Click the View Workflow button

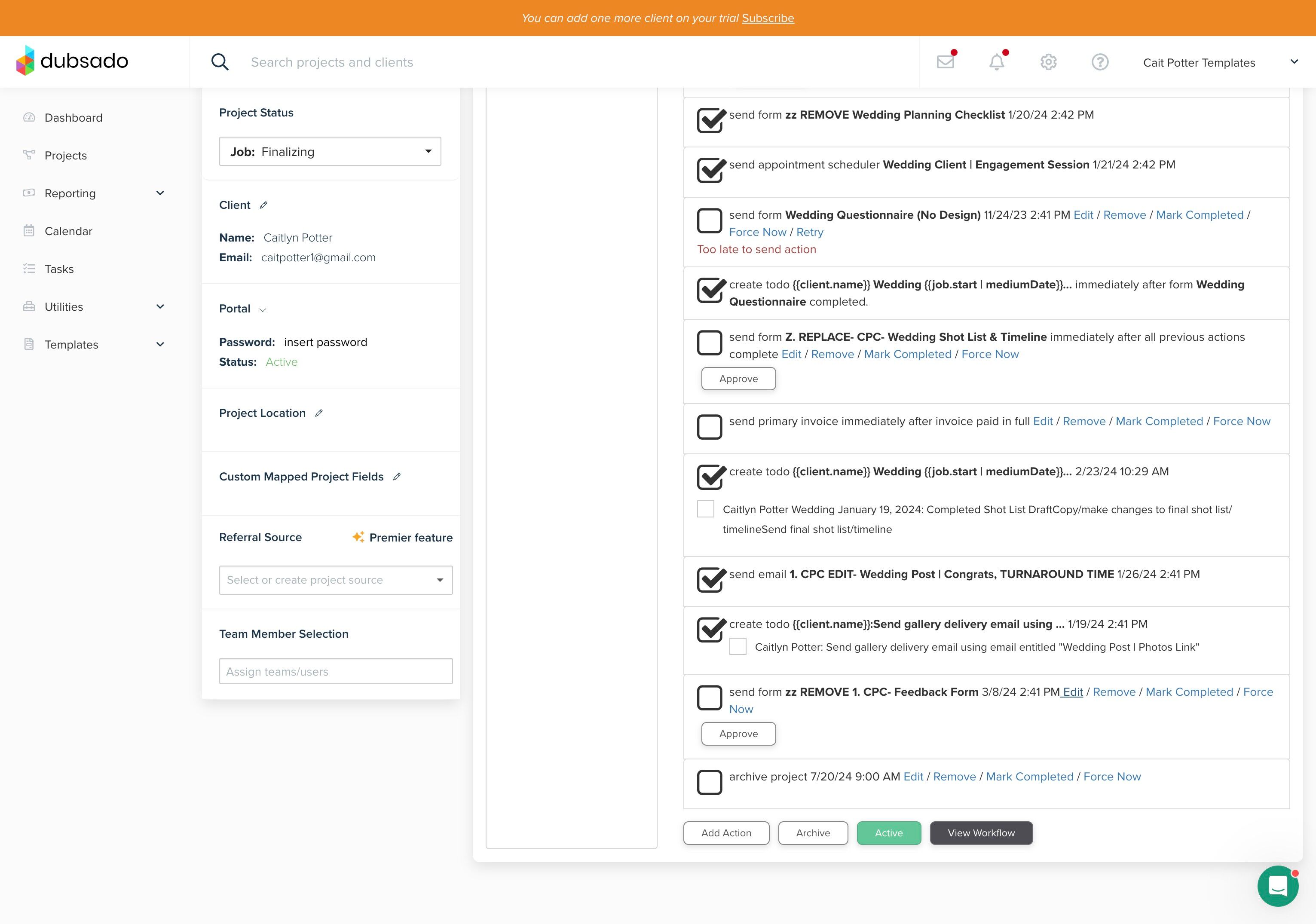(981, 833)
